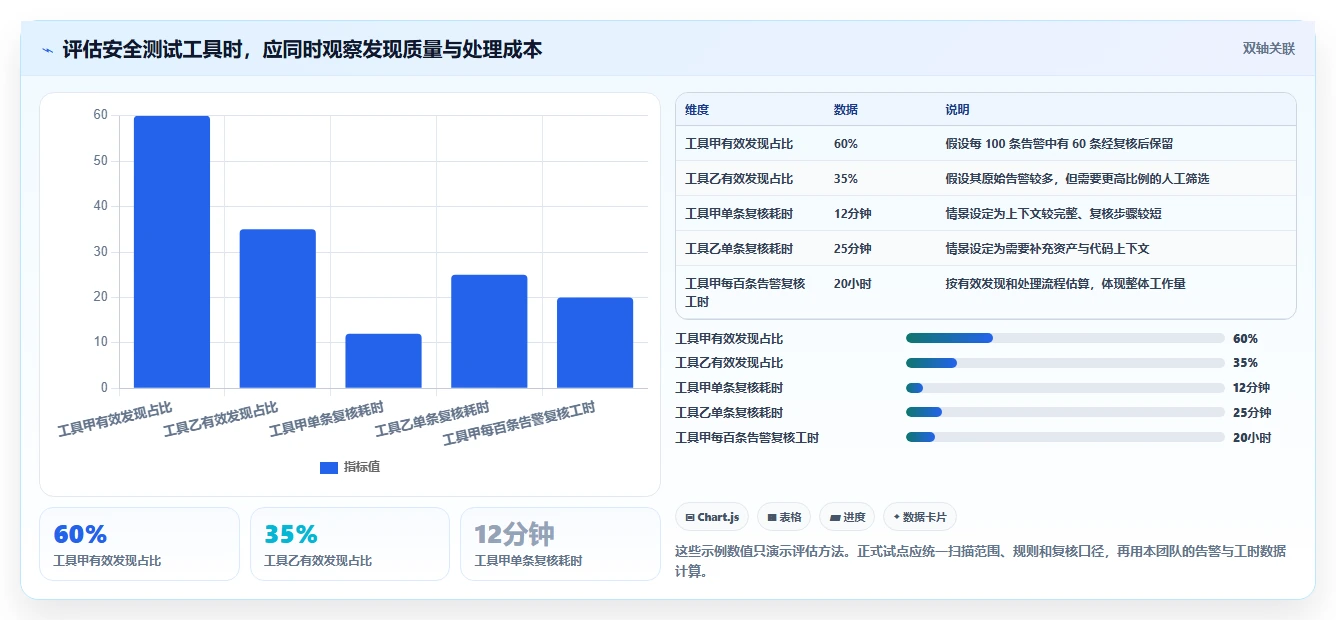This screenshot has width=1336, height=620.
Task: Click the 25分钟 value in the table
Action: click(852, 249)
